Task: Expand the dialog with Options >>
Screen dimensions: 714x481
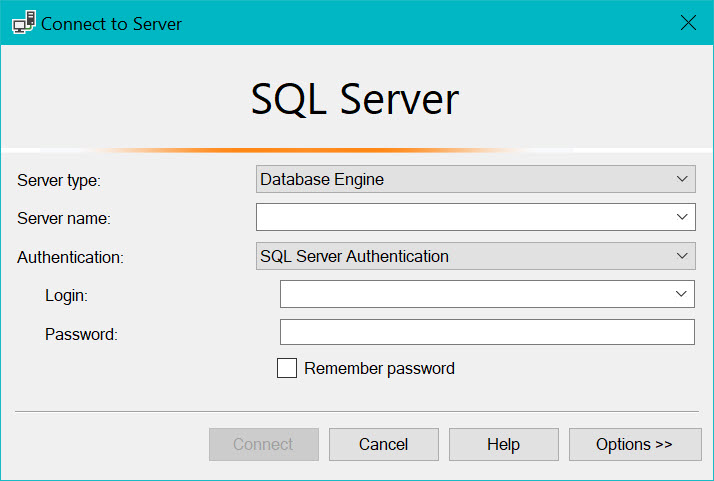Action: (x=634, y=444)
